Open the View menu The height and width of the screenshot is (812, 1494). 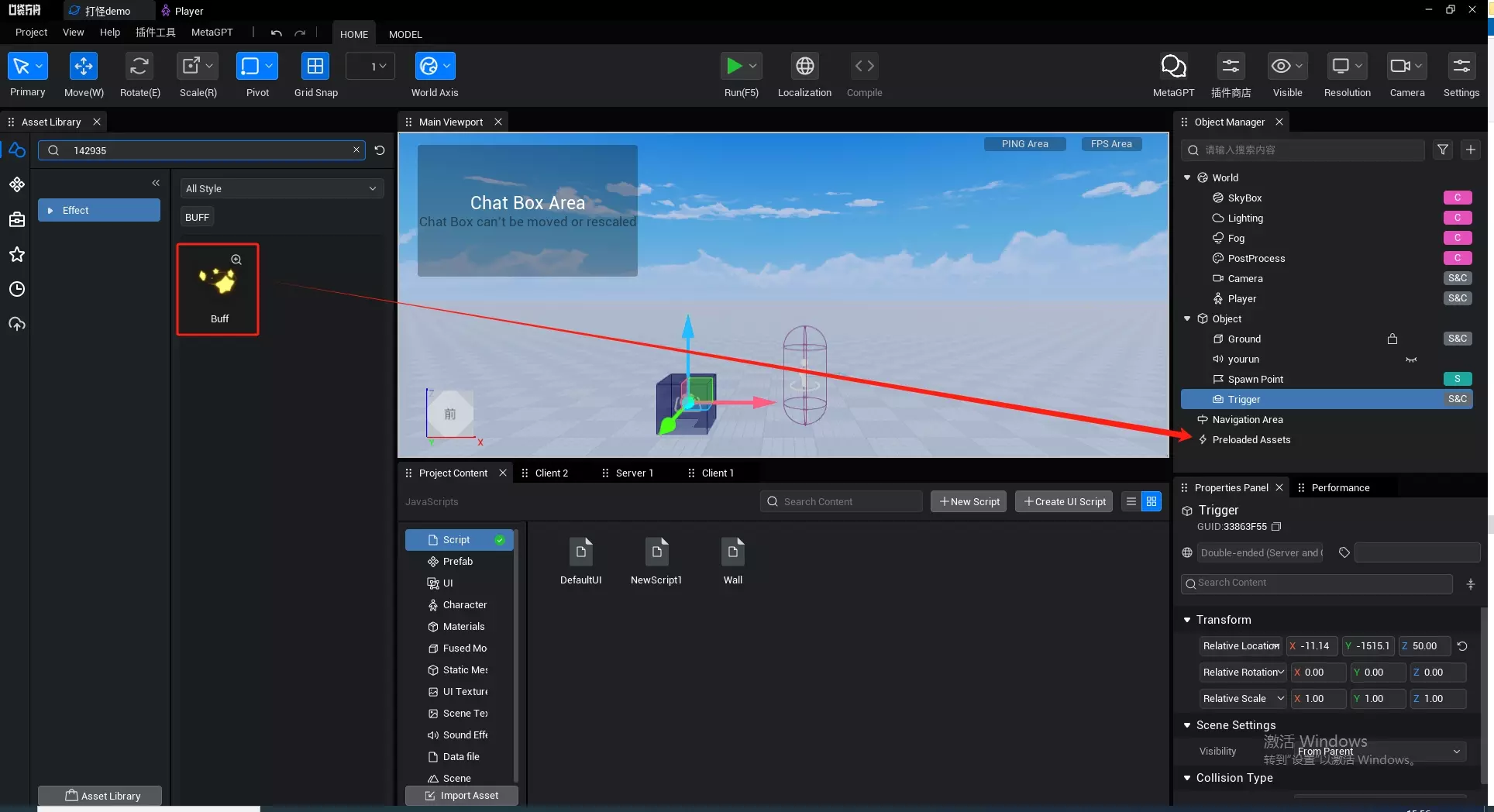point(73,33)
